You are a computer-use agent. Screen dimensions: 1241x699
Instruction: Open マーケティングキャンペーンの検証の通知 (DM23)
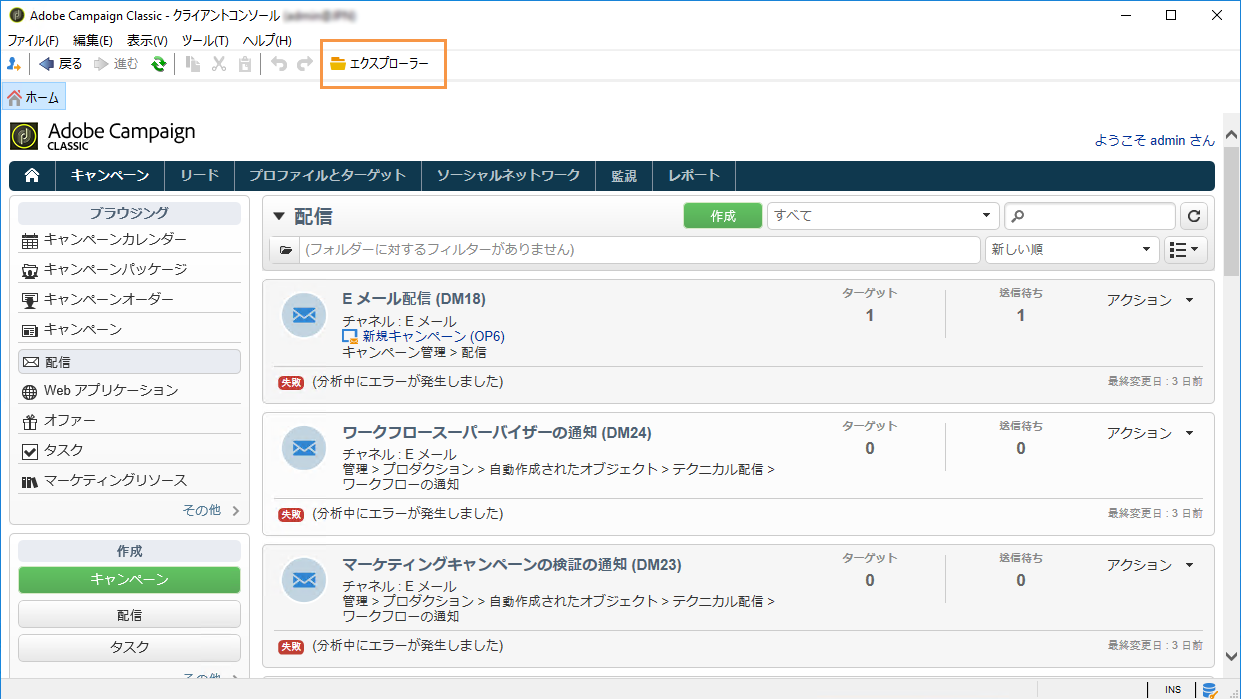[512, 565]
